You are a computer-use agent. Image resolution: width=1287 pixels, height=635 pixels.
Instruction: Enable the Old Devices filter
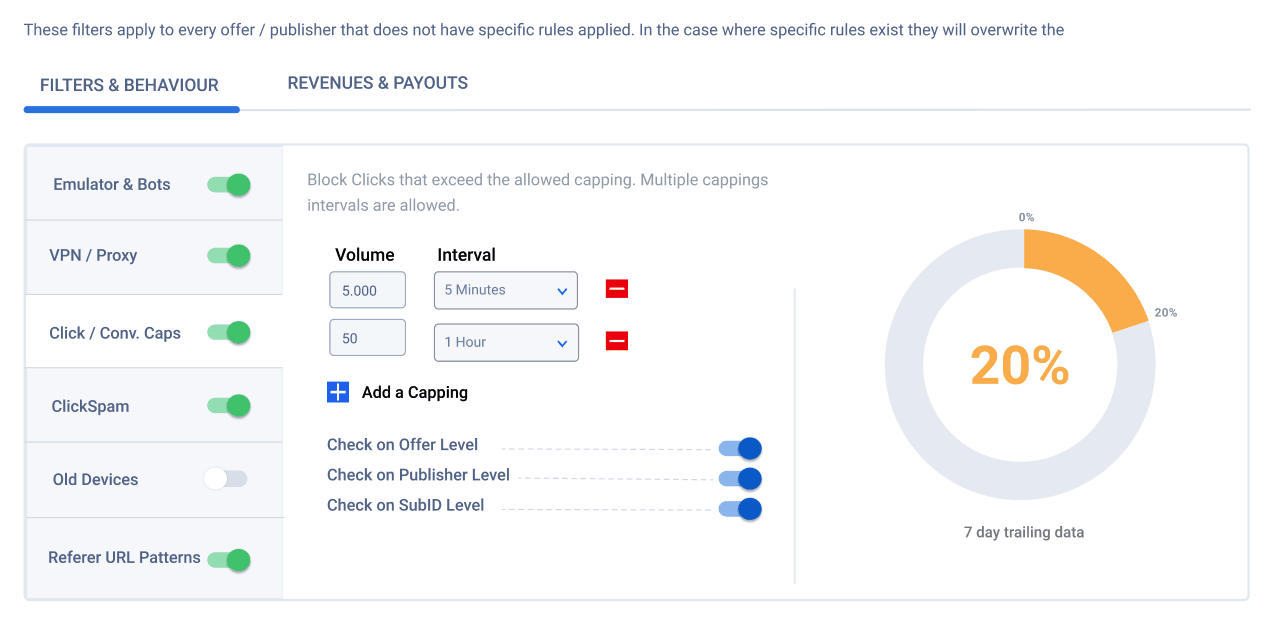coord(225,479)
